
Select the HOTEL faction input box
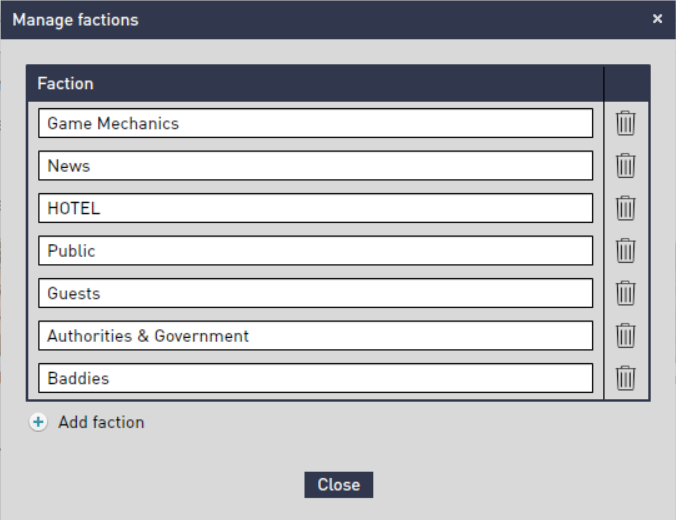pos(316,208)
